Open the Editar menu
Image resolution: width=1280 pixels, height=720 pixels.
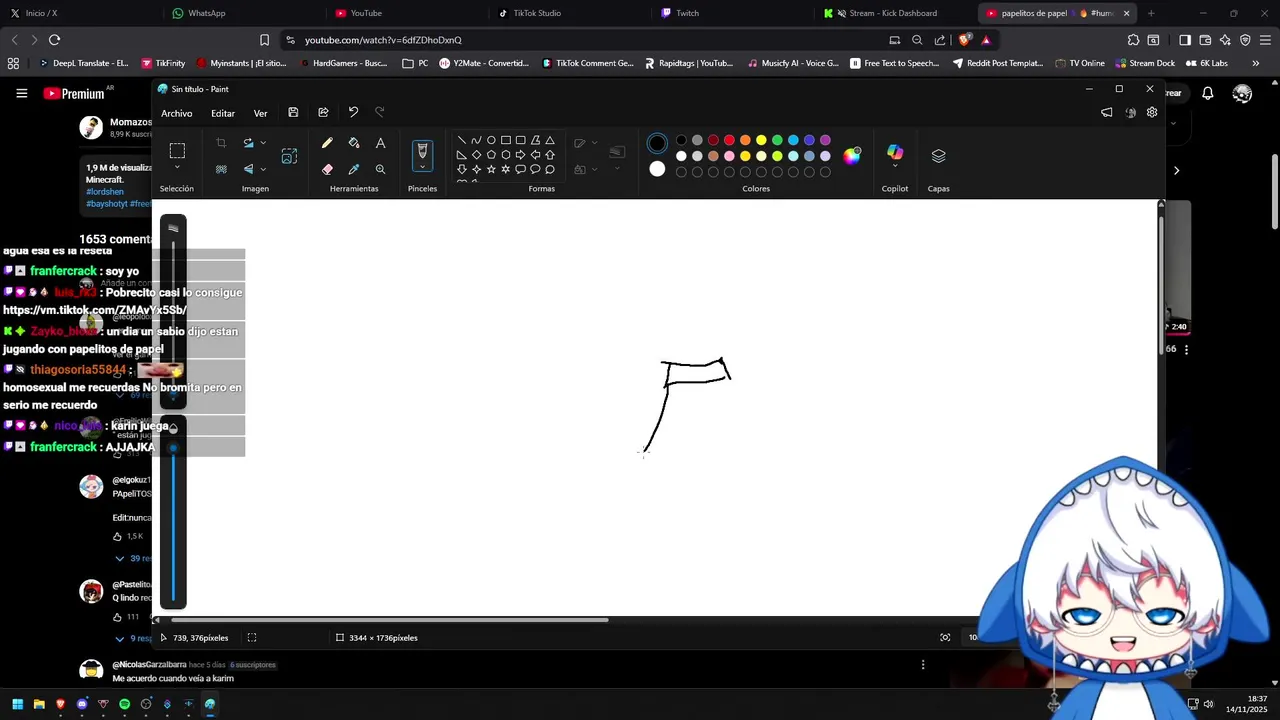coord(223,113)
